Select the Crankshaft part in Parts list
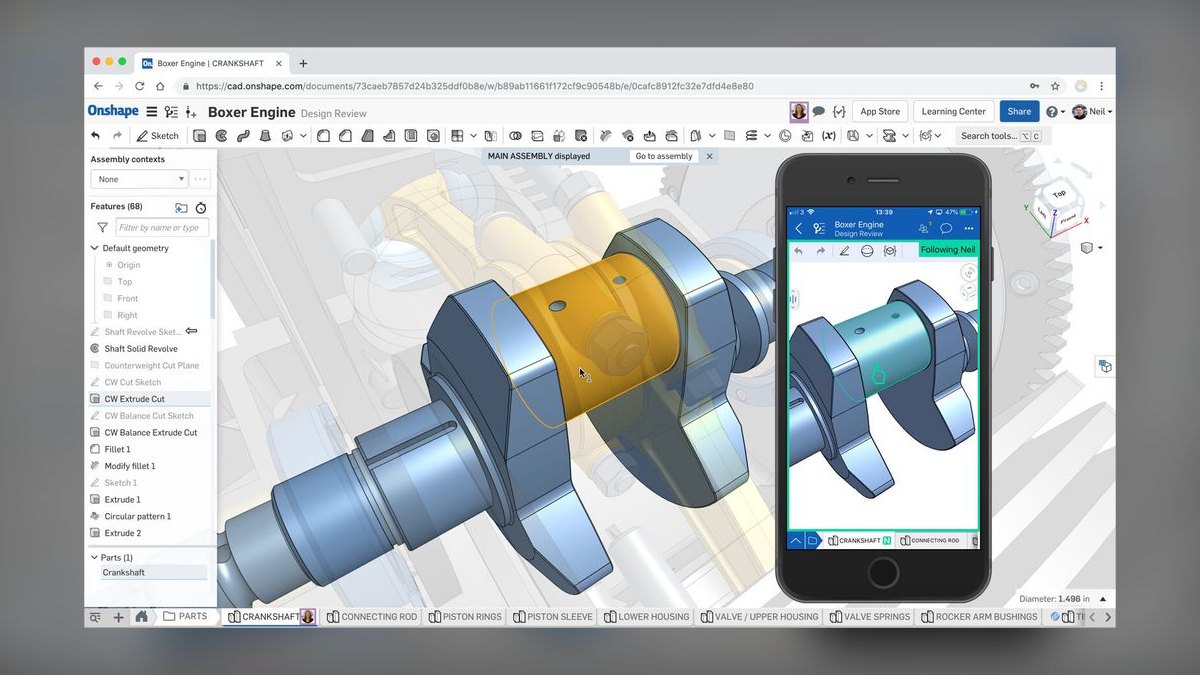The height and width of the screenshot is (675, 1200). pyautogui.click(x=153, y=573)
